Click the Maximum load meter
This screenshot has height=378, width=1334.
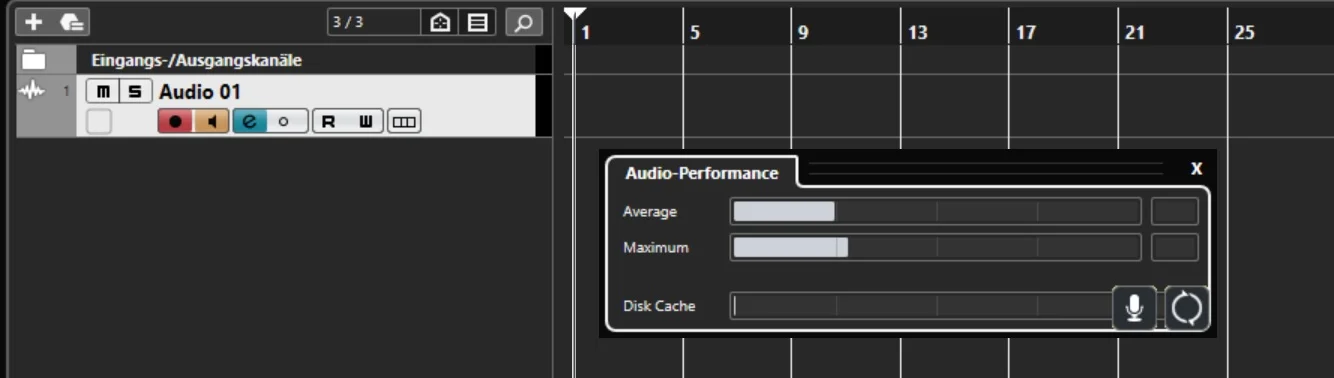click(935, 247)
